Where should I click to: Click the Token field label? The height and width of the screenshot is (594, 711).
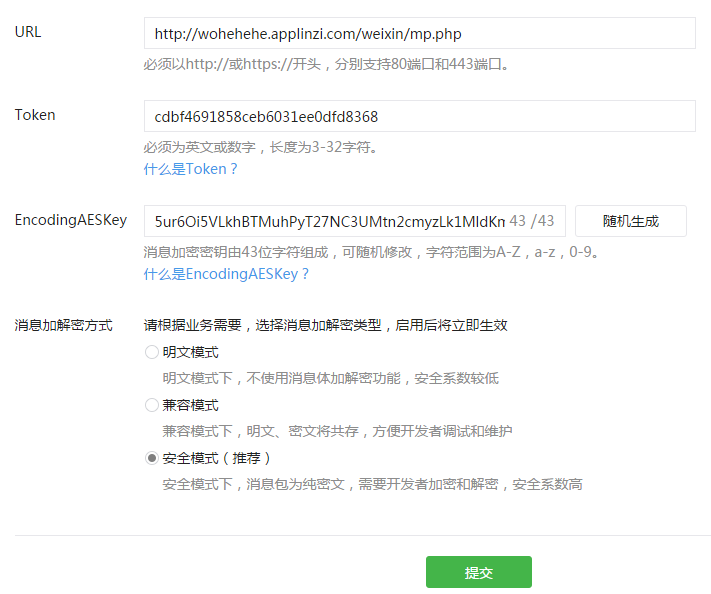[x=35, y=115]
